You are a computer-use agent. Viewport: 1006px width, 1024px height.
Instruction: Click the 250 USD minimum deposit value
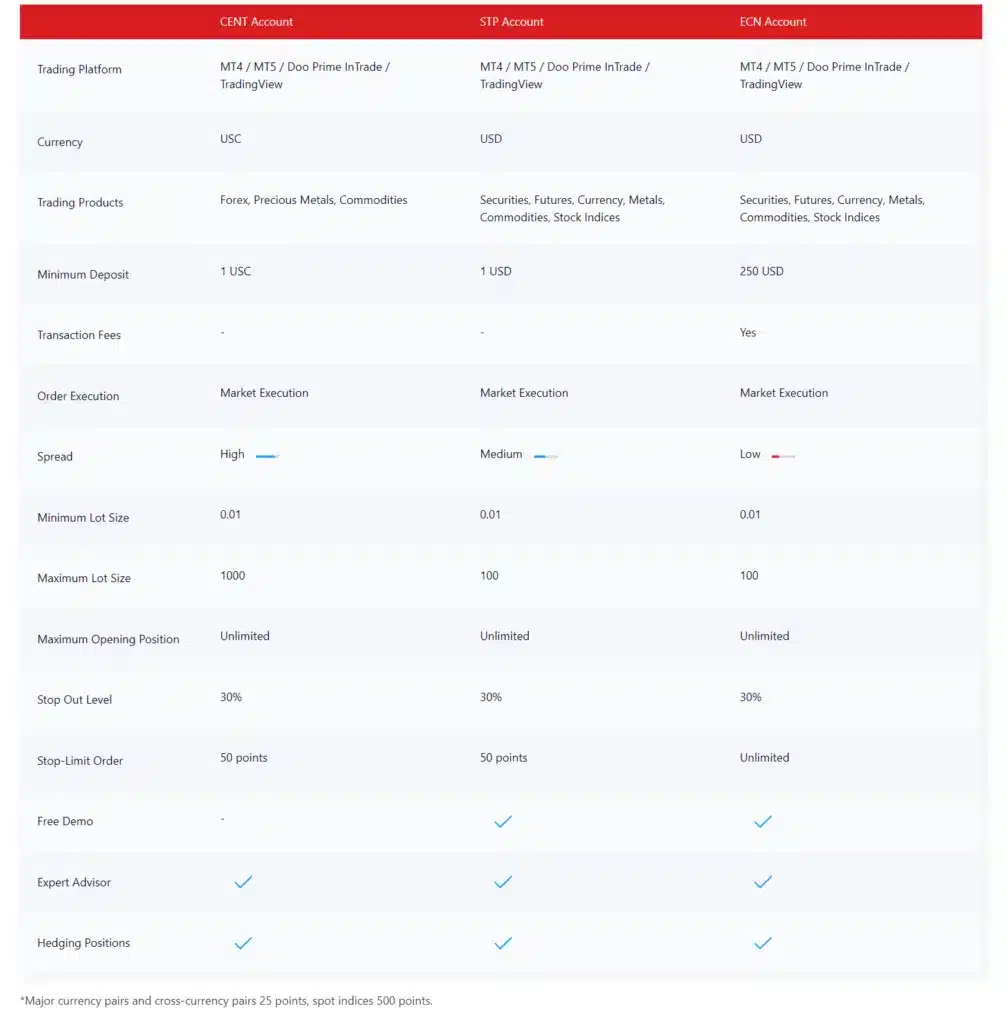point(761,271)
